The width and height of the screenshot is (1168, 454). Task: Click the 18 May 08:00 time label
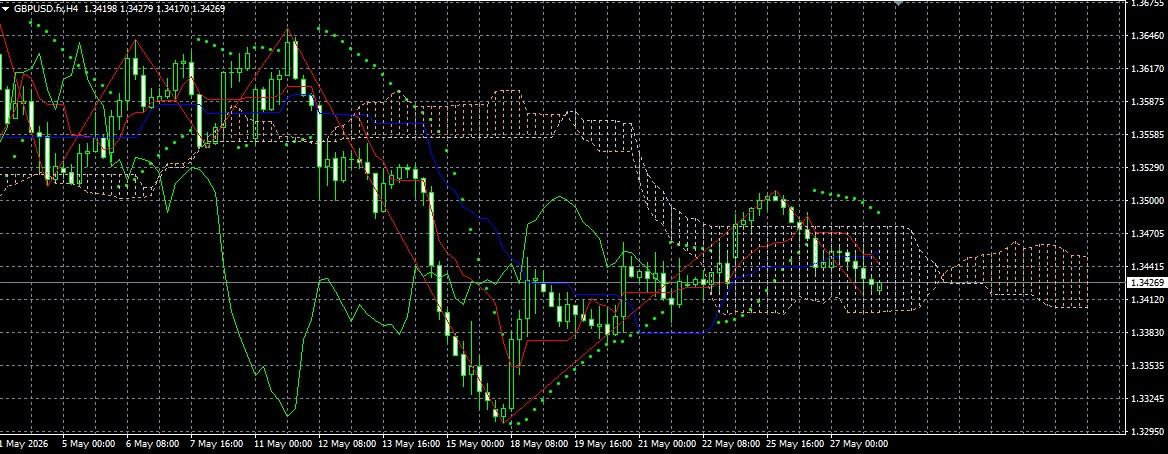click(539, 444)
